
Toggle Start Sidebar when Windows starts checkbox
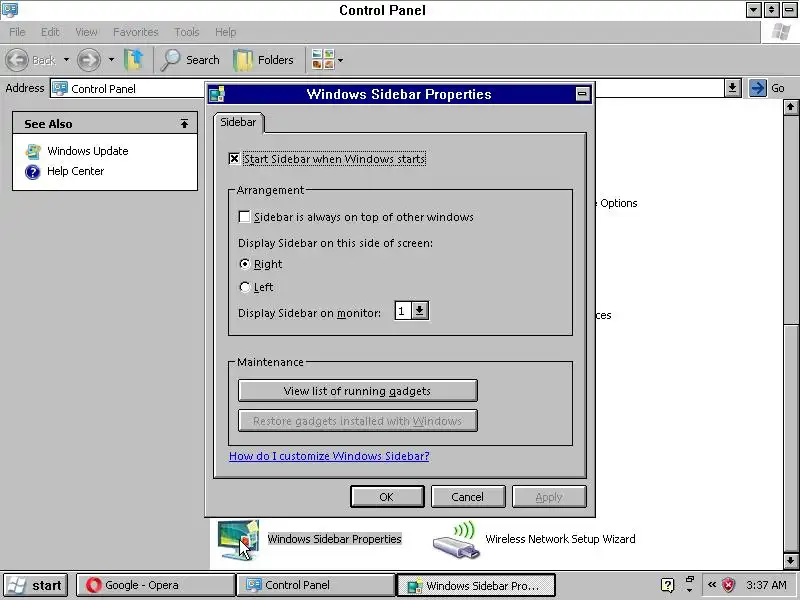pyautogui.click(x=234, y=159)
